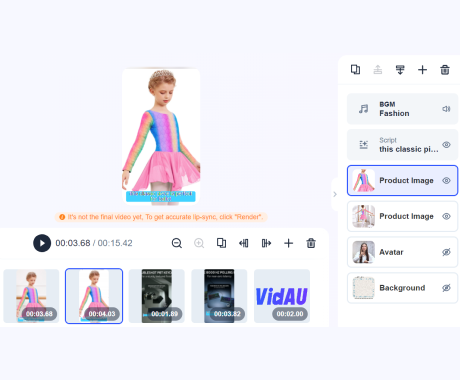Viewport: 460px width, 380px height.
Task: Hide the second Product Image layer
Action: (446, 216)
